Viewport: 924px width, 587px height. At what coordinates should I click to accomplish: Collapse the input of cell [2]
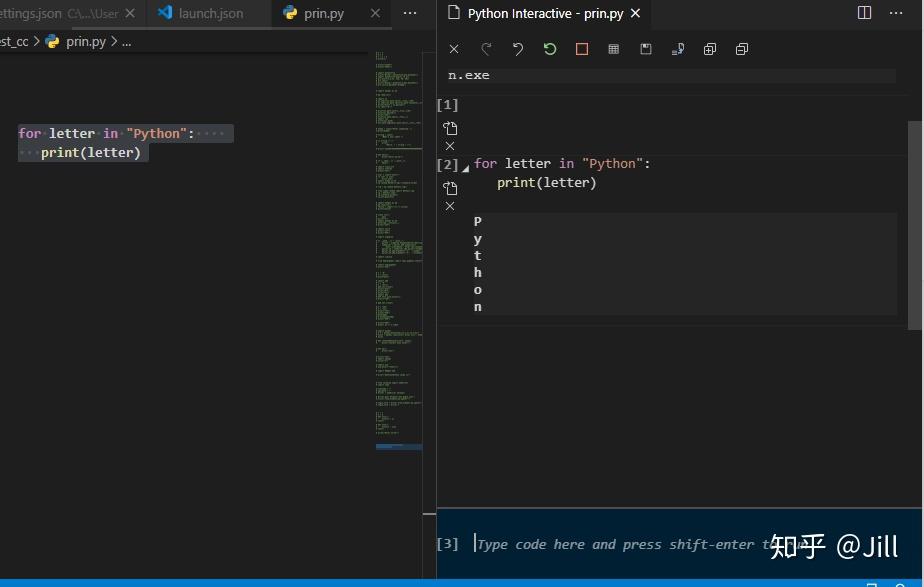point(465,166)
